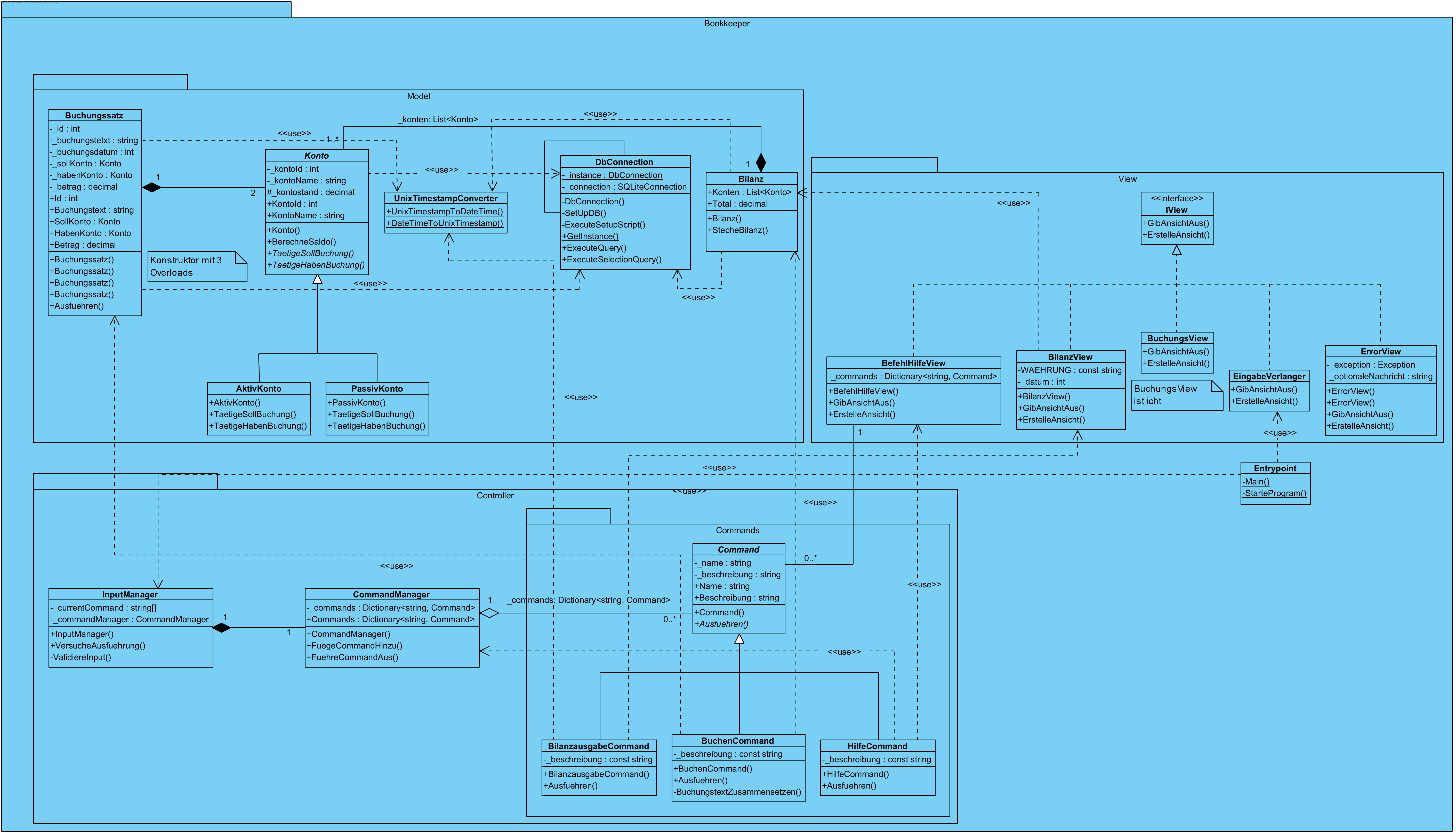Click the composition diamond at Buchungssatz
Viewport: 1456px width, 835px height.
point(152,188)
